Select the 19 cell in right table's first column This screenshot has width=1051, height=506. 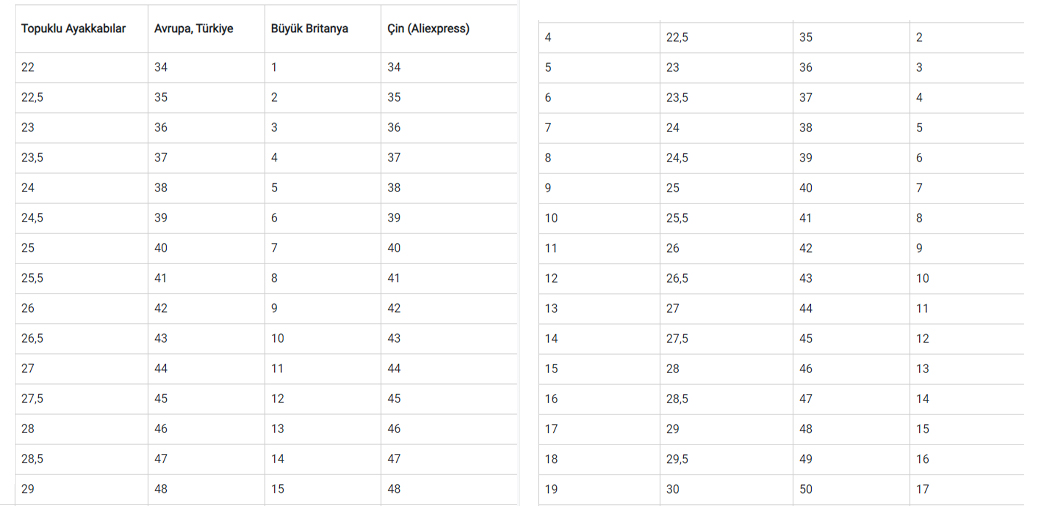[x=551, y=489]
